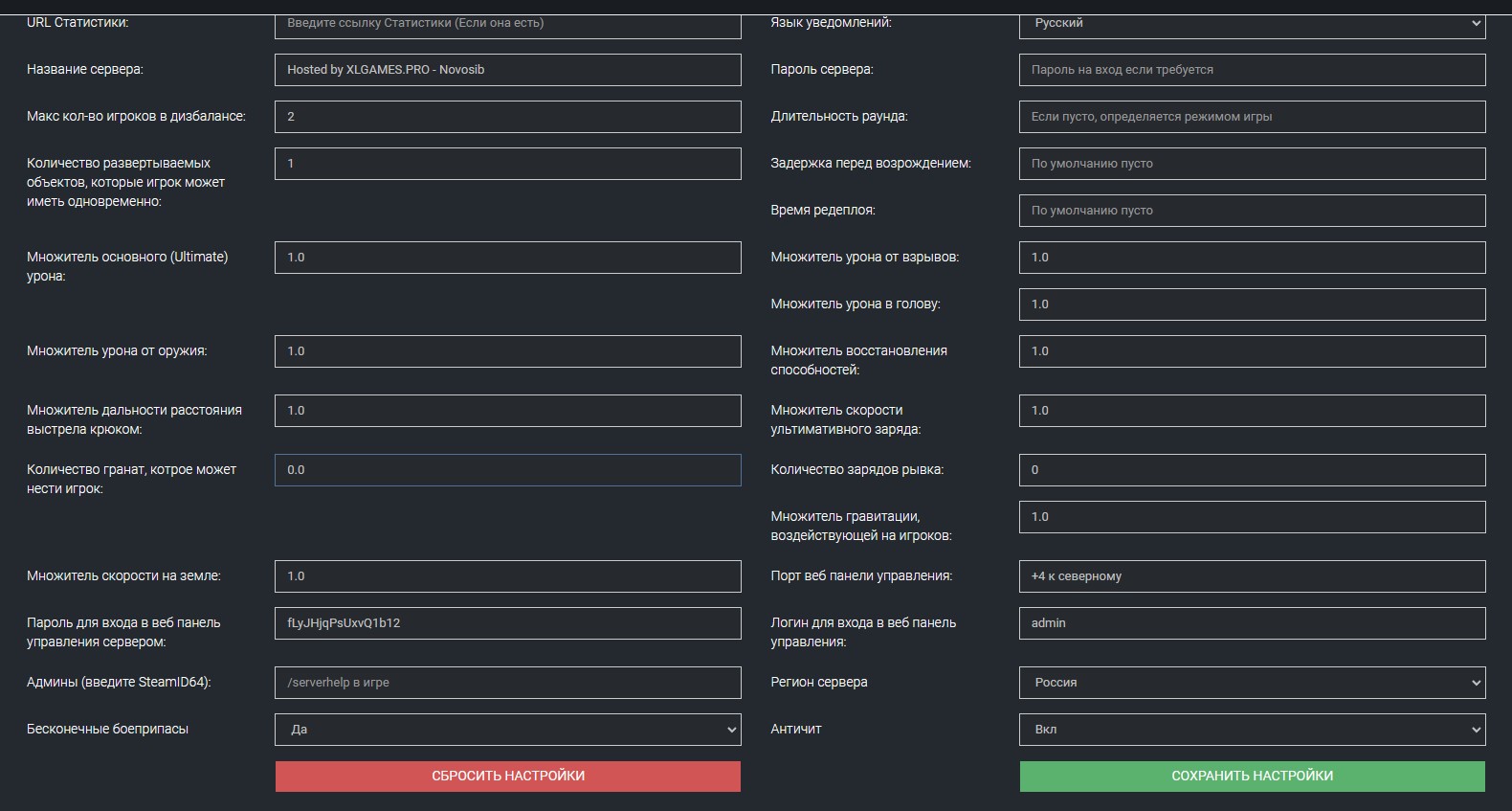Edit the Макс кол-во игроков в дизбалансе field

507,117
